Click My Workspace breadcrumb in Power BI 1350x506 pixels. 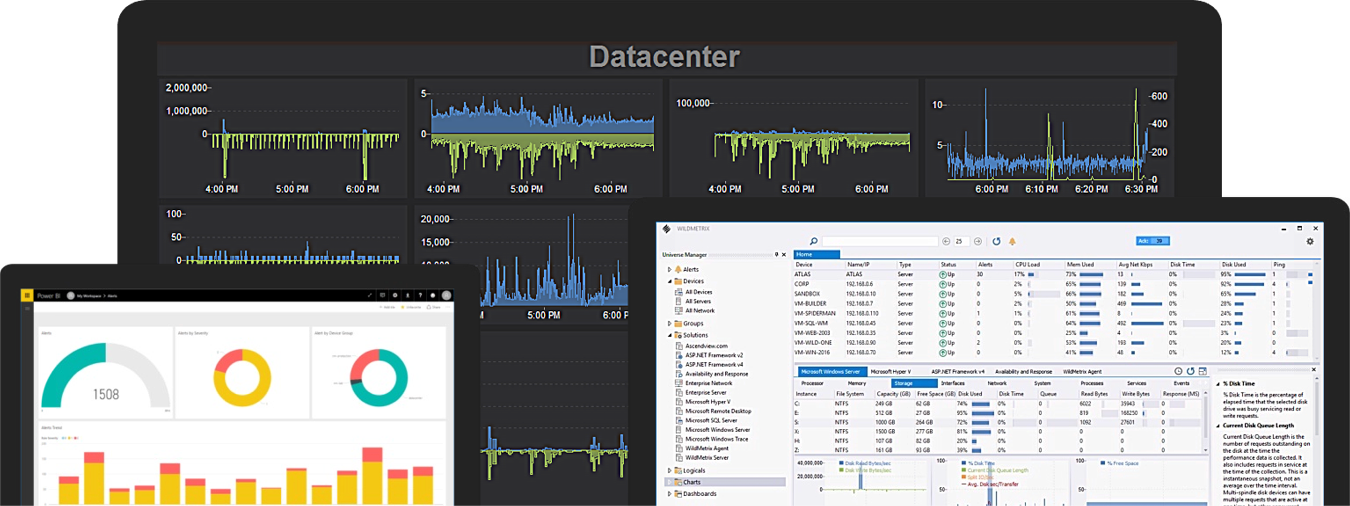[x=89, y=296]
